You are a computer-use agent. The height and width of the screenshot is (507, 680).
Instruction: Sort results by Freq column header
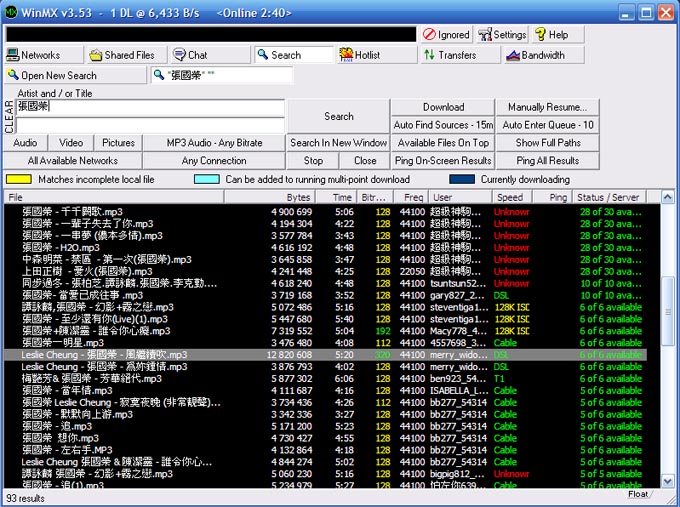pyautogui.click(x=411, y=197)
